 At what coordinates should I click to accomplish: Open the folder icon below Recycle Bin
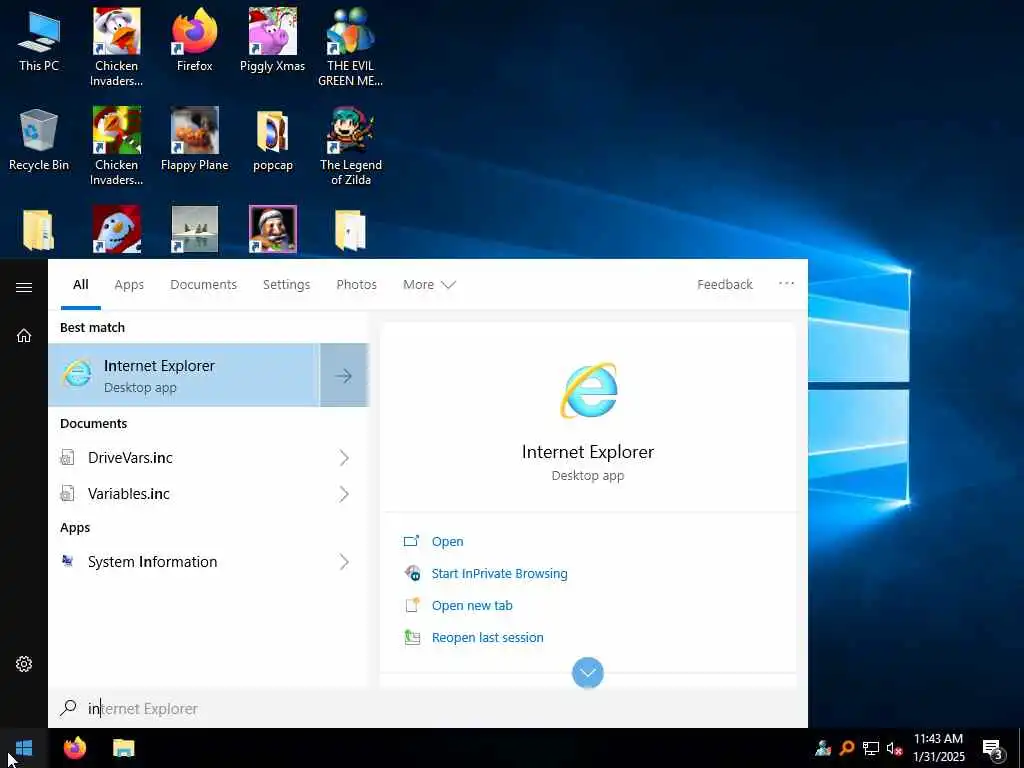39,230
